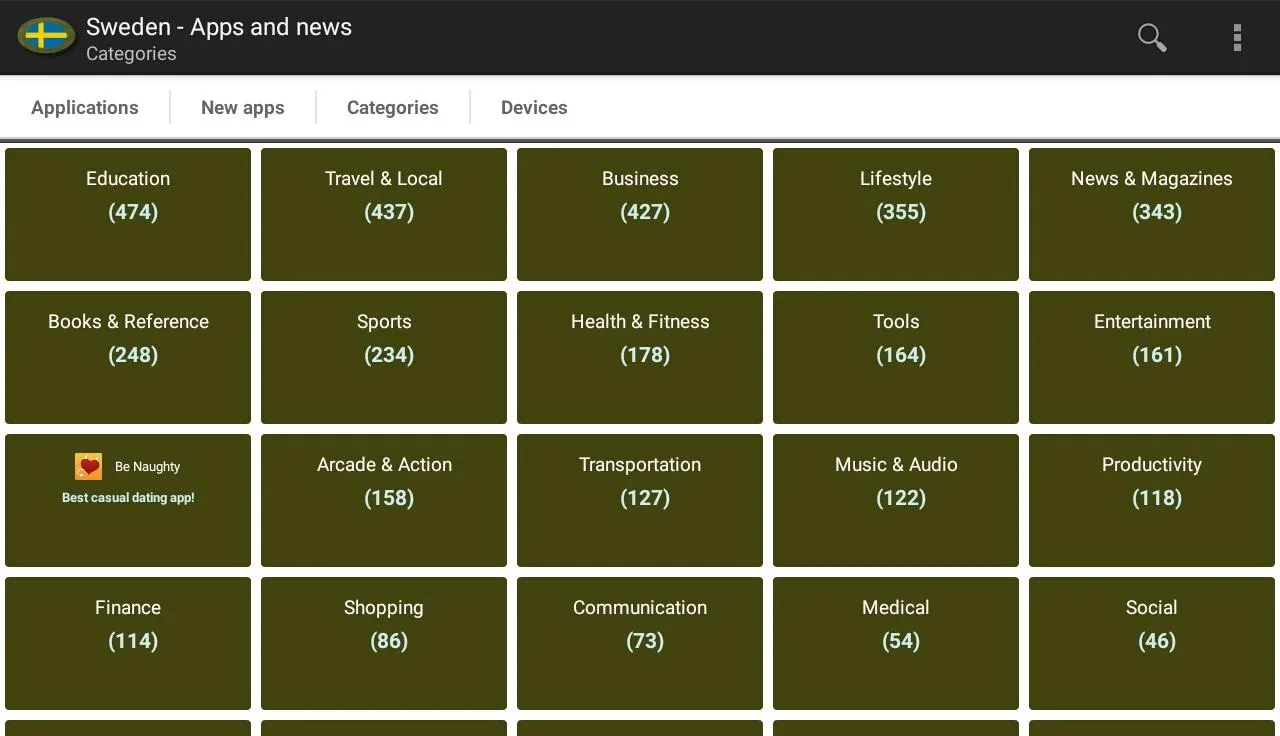Browse the Entertainment category
The width and height of the screenshot is (1280, 736).
(x=1152, y=357)
